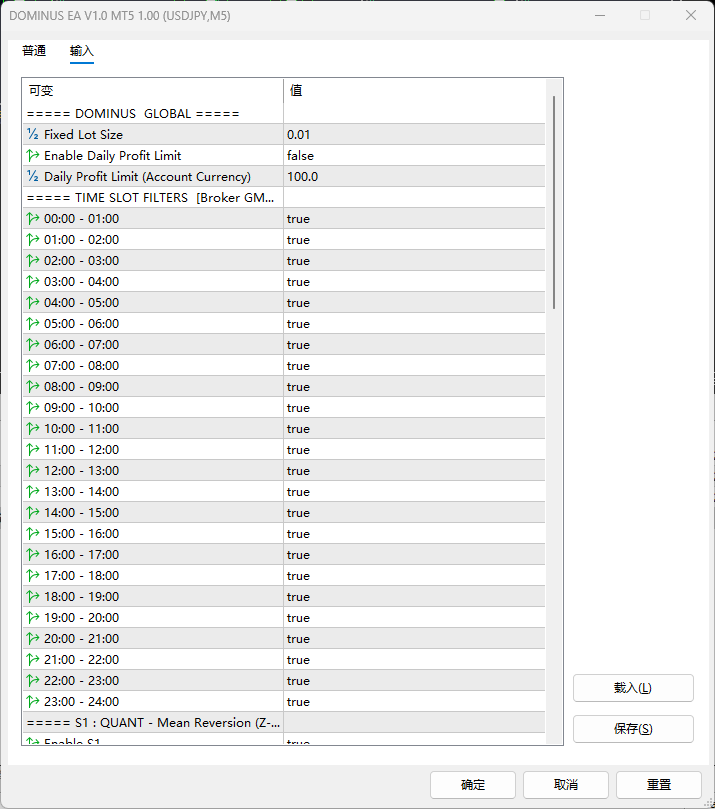Edit the Fixed Lot Size value 0.01

click(x=299, y=135)
